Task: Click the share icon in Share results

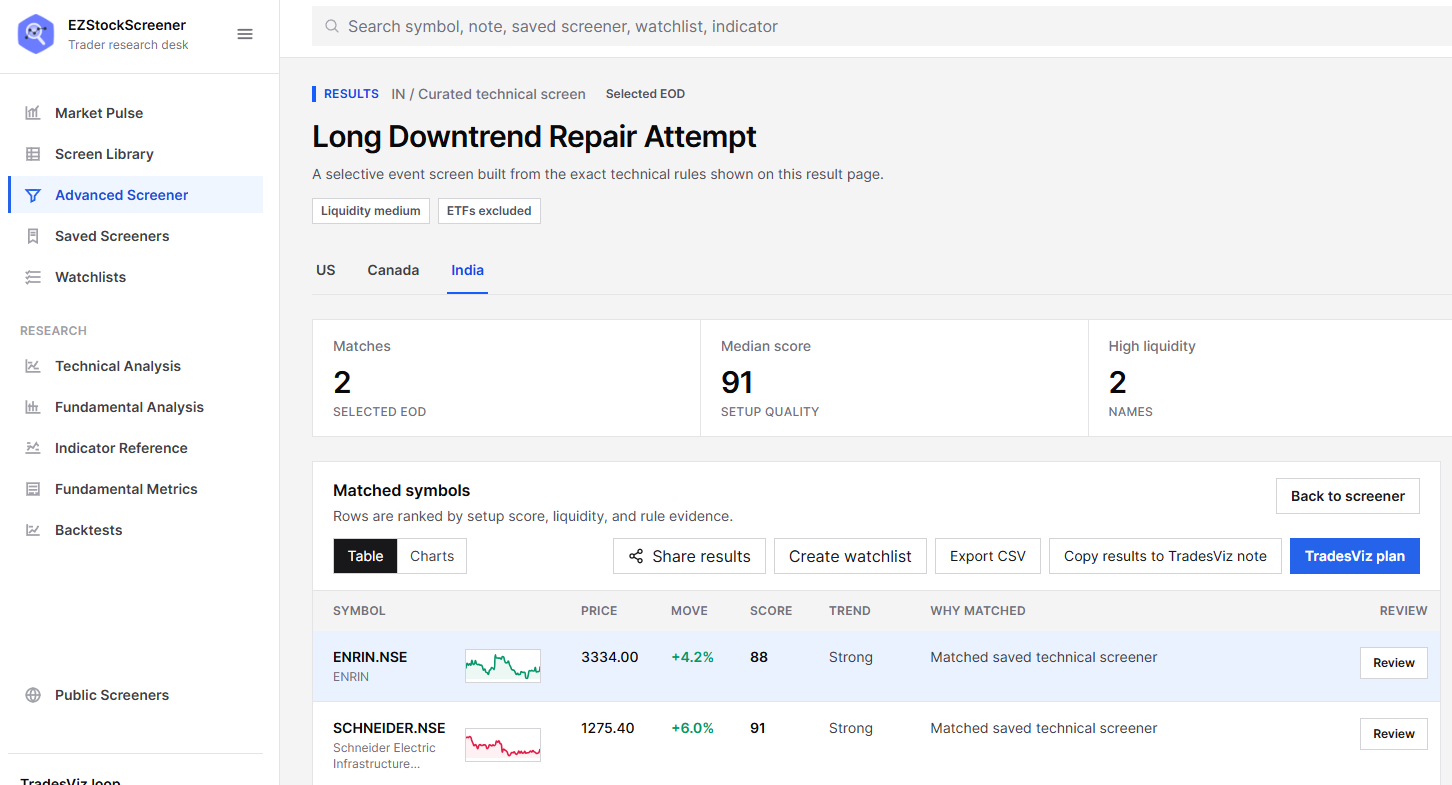Action: [636, 556]
